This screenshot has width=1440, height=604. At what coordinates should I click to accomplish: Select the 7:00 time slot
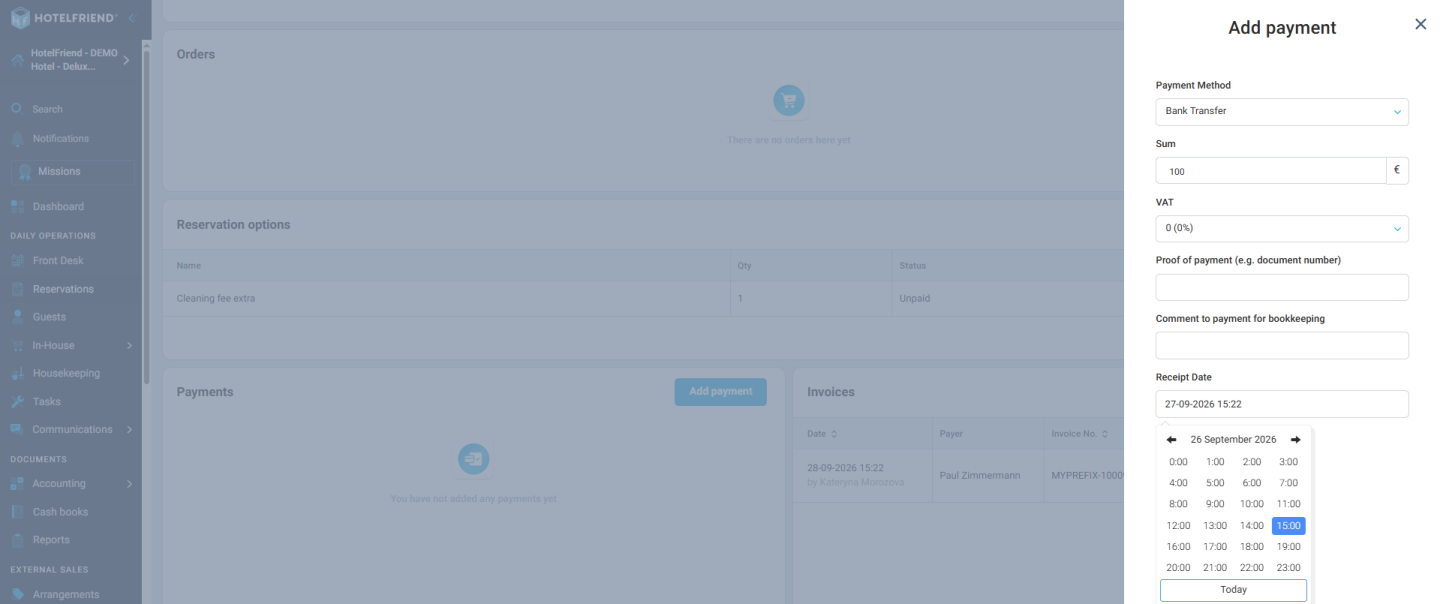pyautogui.click(x=1289, y=483)
